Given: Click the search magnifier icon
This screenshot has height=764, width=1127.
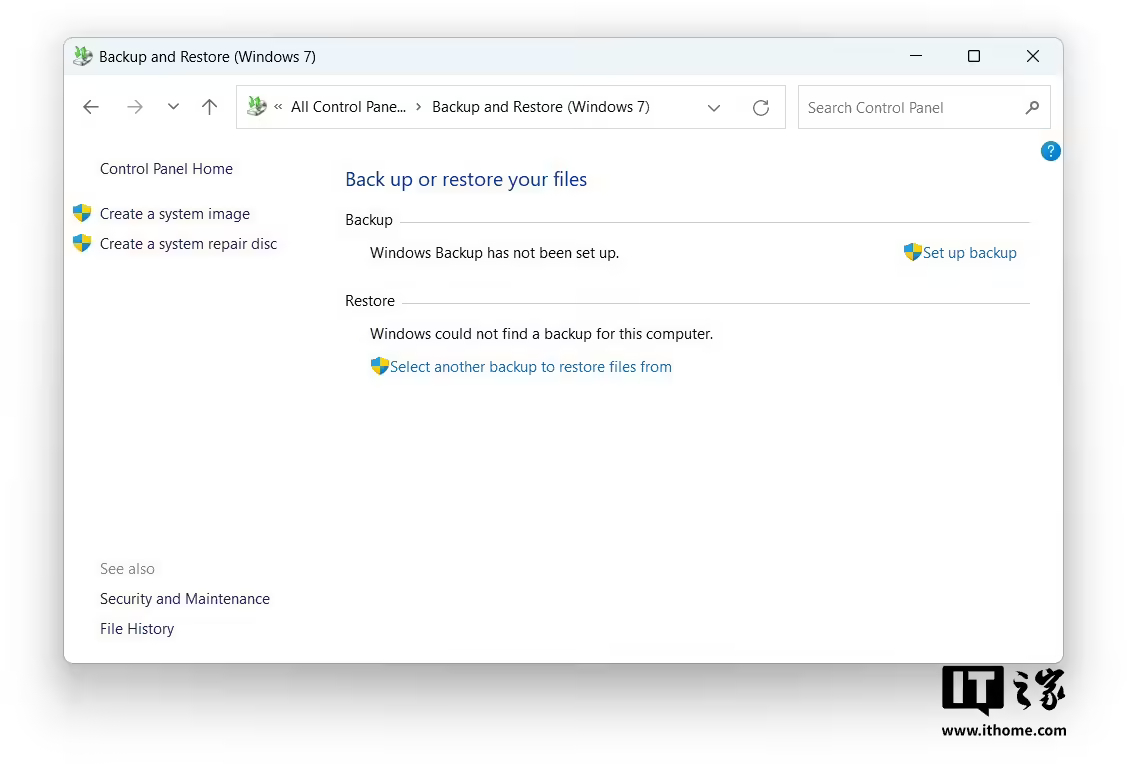Looking at the screenshot, I should click(x=1032, y=107).
